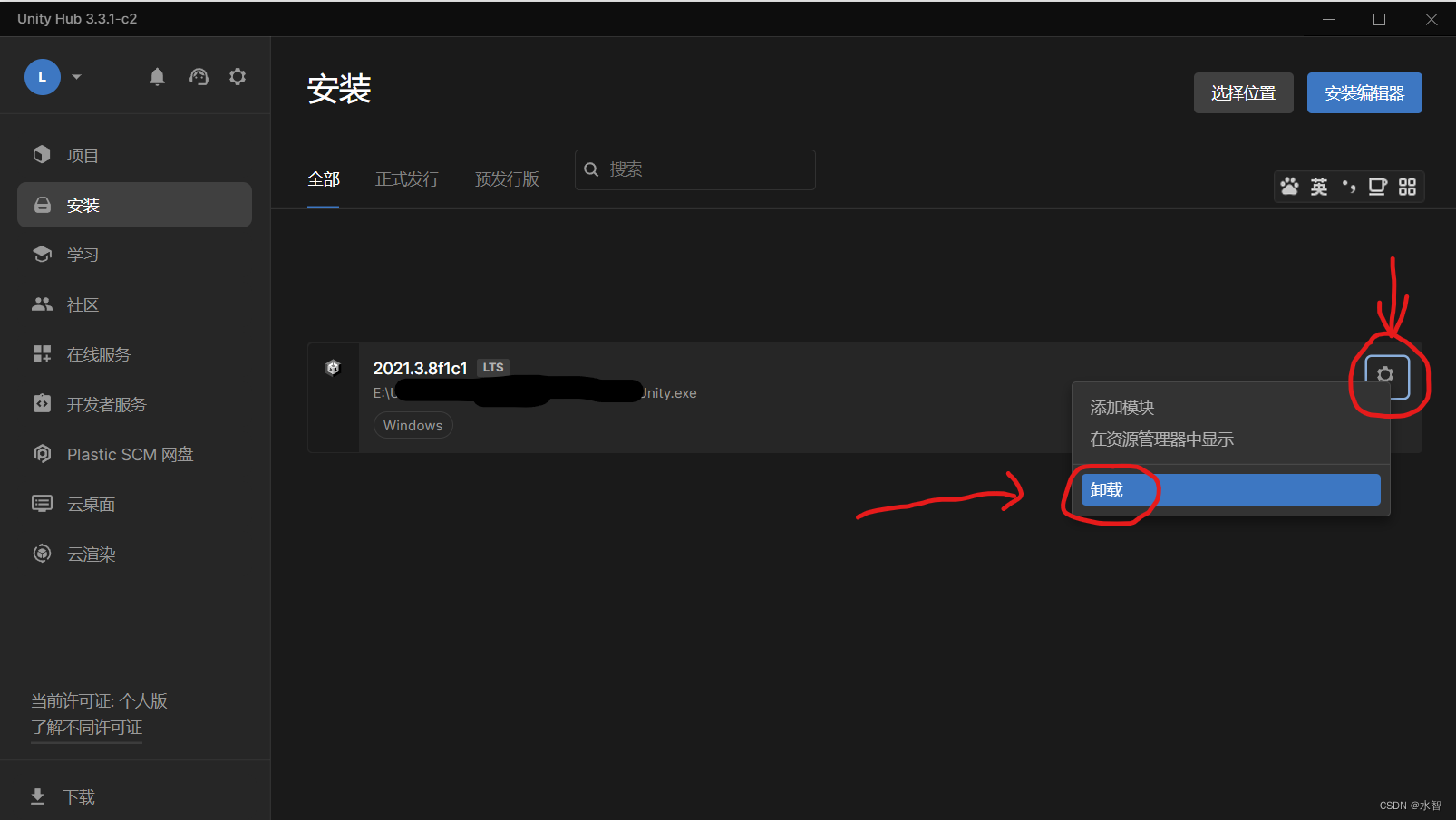This screenshot has height=820, width=1456.
Task: Click the cube icon next to 项目
Action: pyautogui.click(x=42, y=154)
